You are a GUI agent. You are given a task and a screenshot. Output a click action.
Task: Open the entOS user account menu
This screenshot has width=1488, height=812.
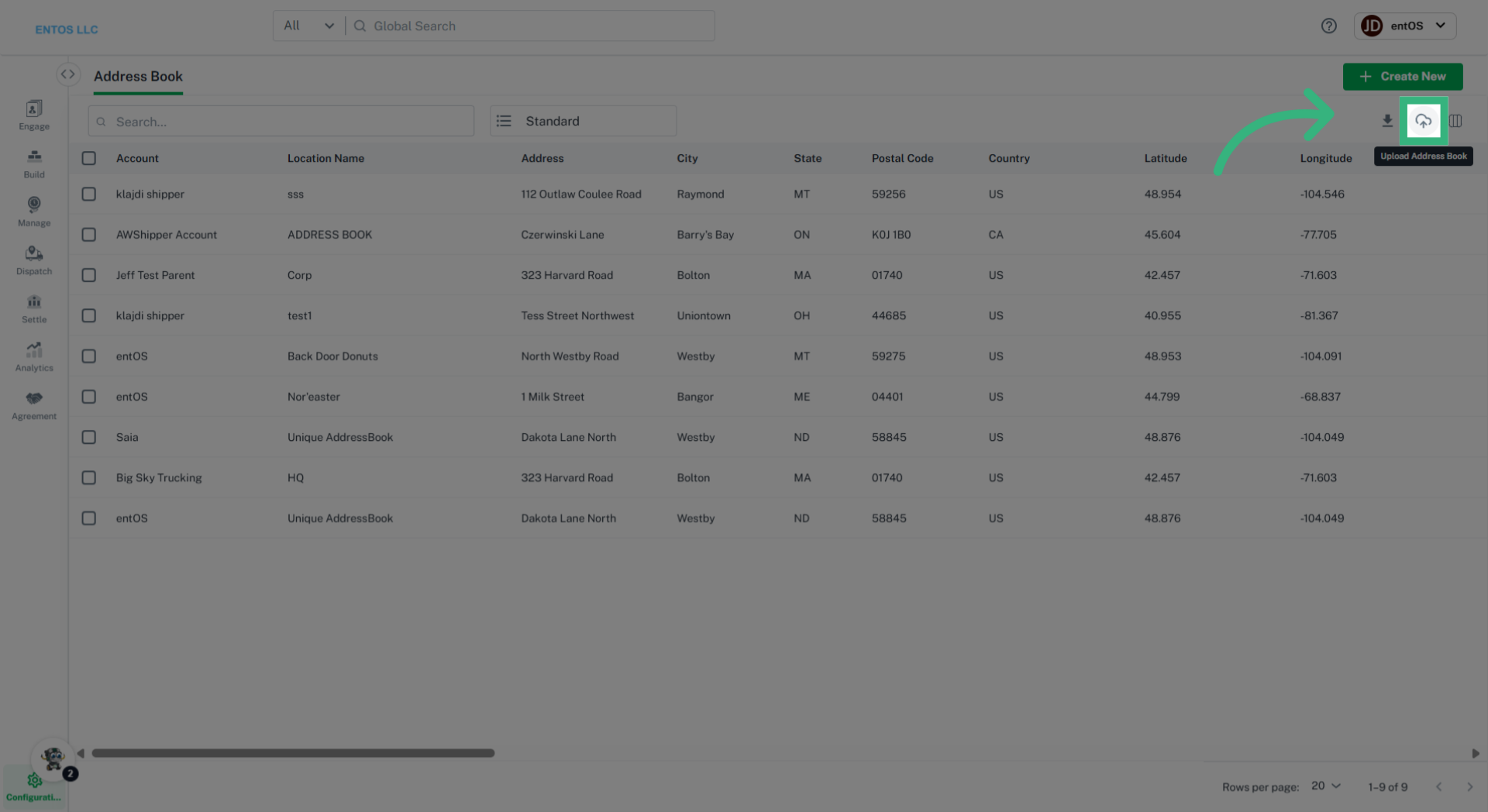pyautogui.click(x=1404, y=26)
